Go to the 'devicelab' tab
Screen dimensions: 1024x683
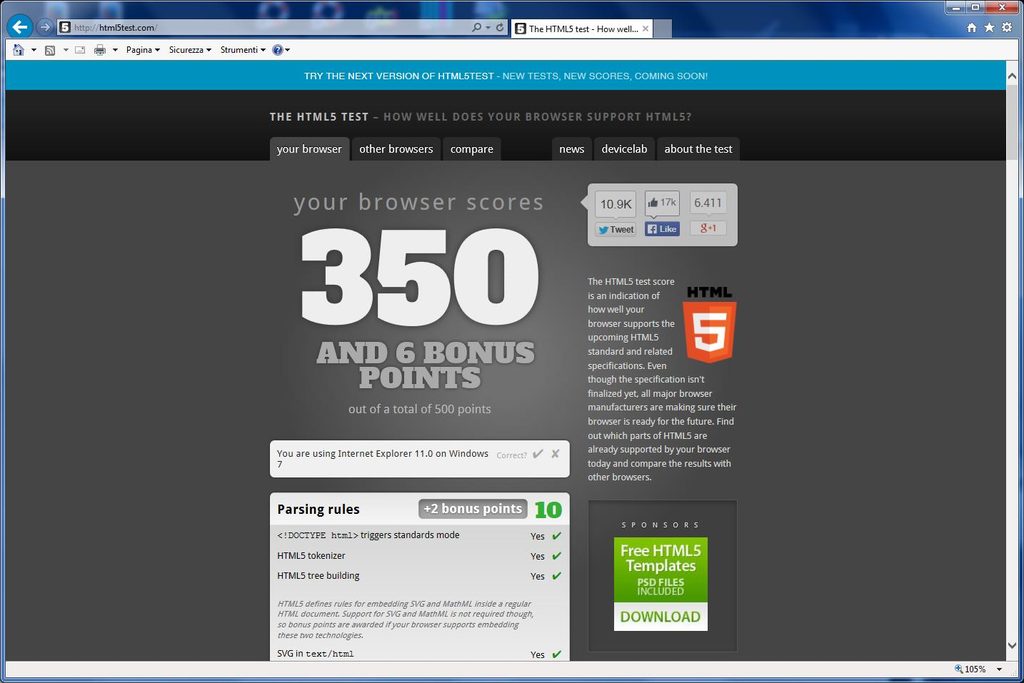click(x=624, y=149)
